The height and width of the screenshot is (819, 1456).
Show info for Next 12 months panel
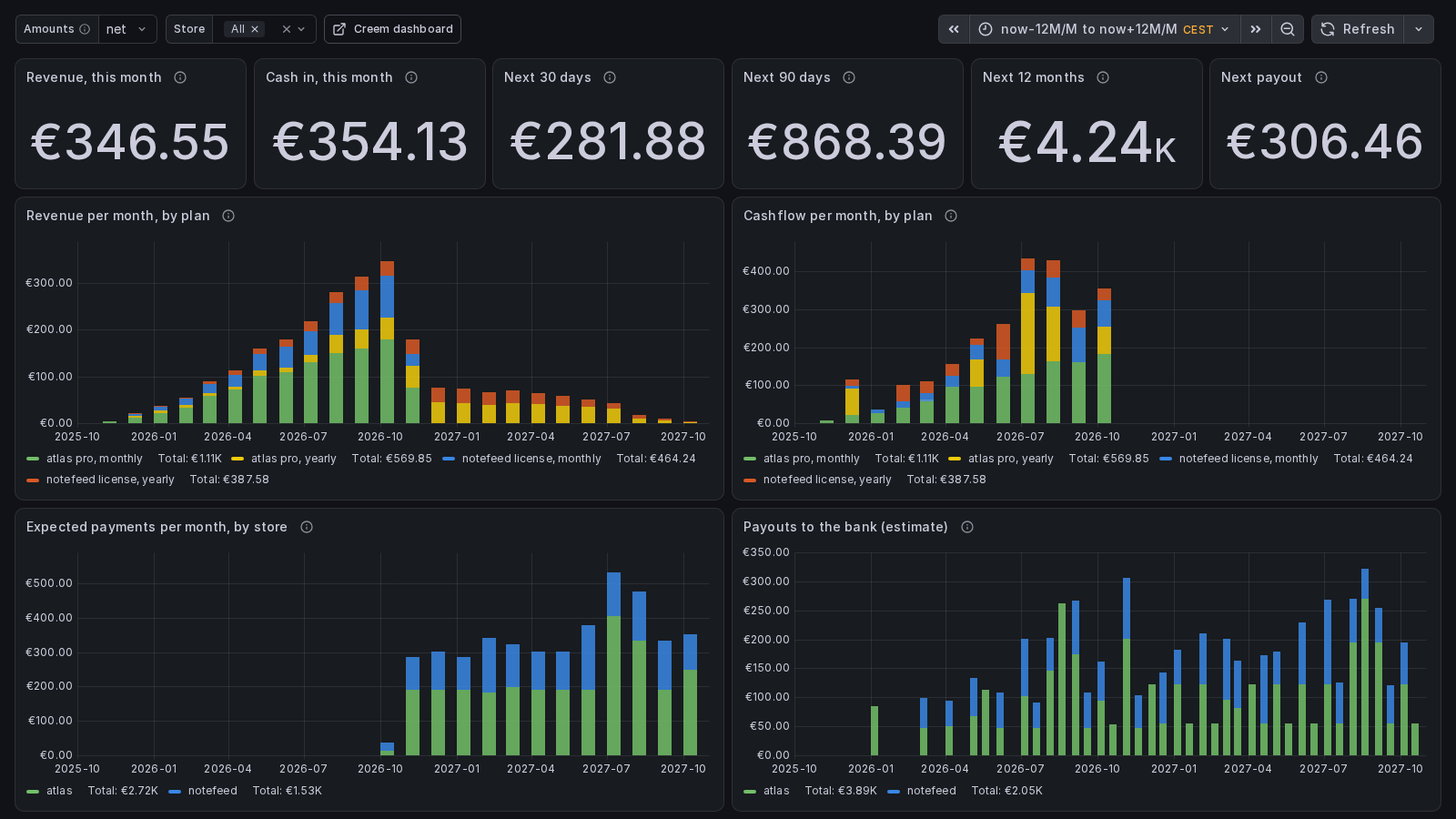click(1103, 77)
